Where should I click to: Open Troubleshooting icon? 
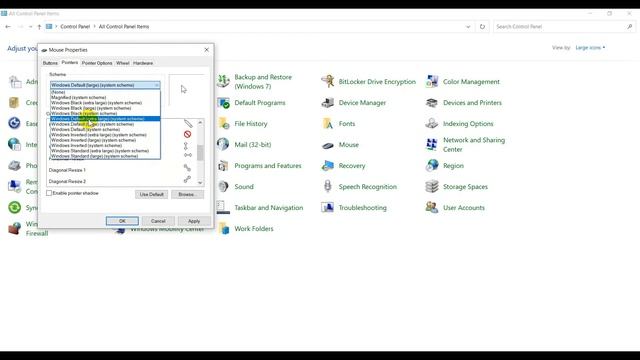[328, 207]
